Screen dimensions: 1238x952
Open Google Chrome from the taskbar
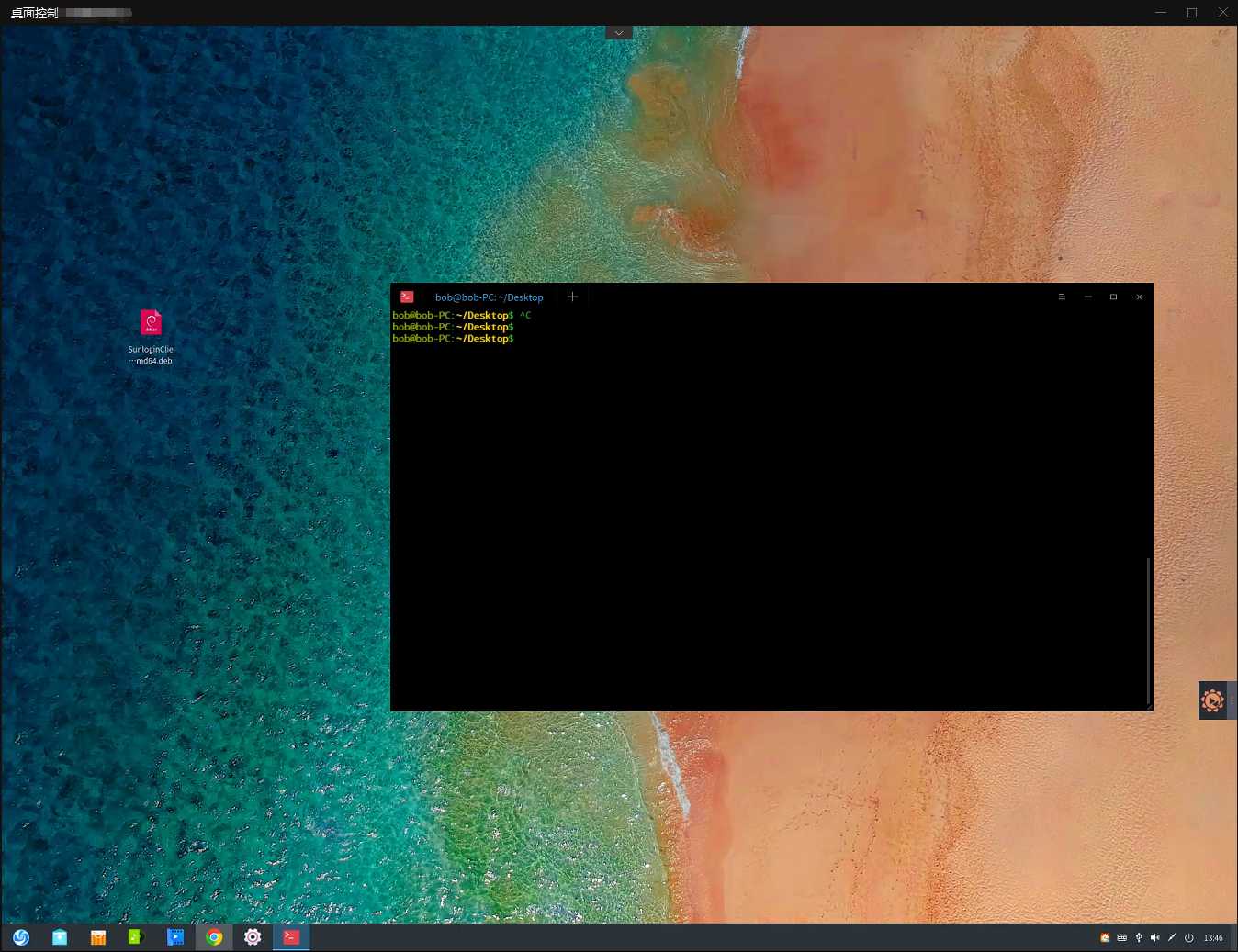point(214,937)
